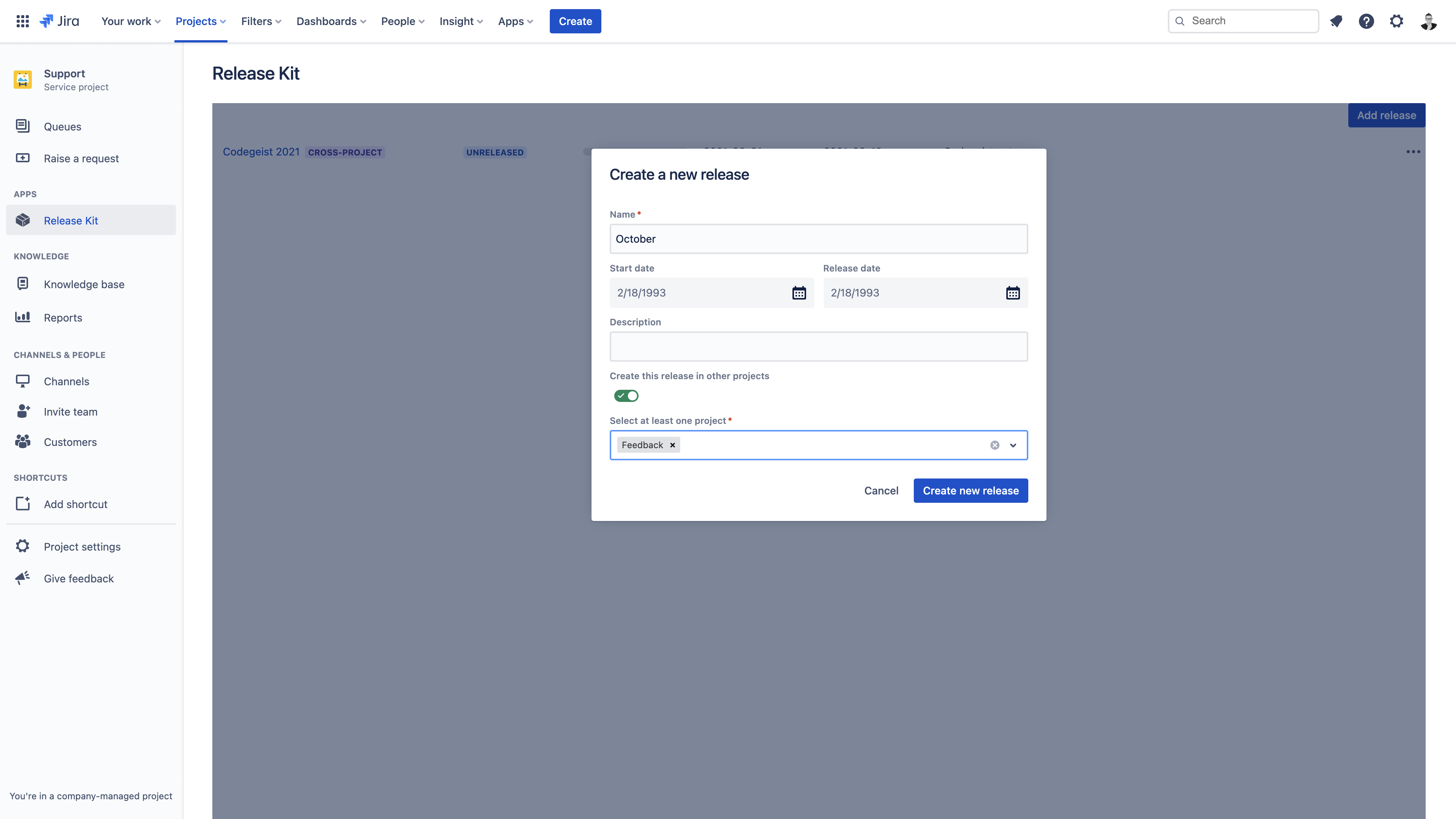The height and width of the screenshot is (819, 1456).
Task: Expand the Filters menu
Action: click(x=260, y=21)
